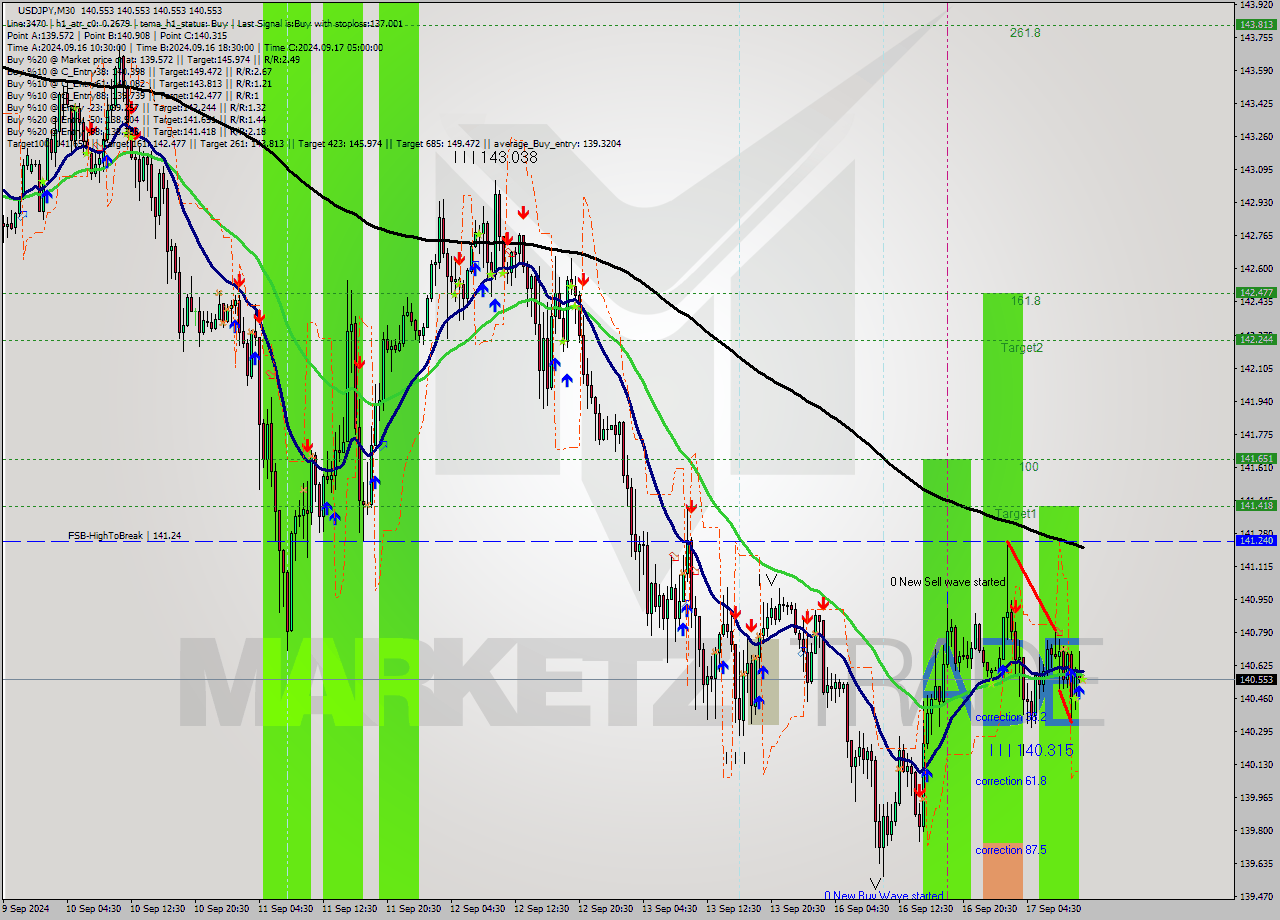The image size is (1280, 920).
Task: Click the green 143.813 price tag
Action: (x=1256, y=24)
